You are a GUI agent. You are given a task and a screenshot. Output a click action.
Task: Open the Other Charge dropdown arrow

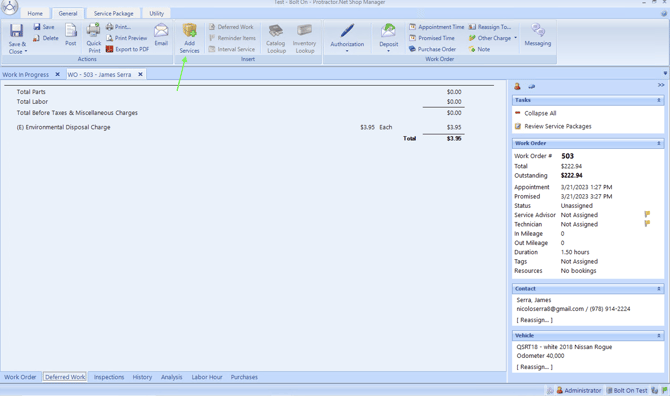515,38
